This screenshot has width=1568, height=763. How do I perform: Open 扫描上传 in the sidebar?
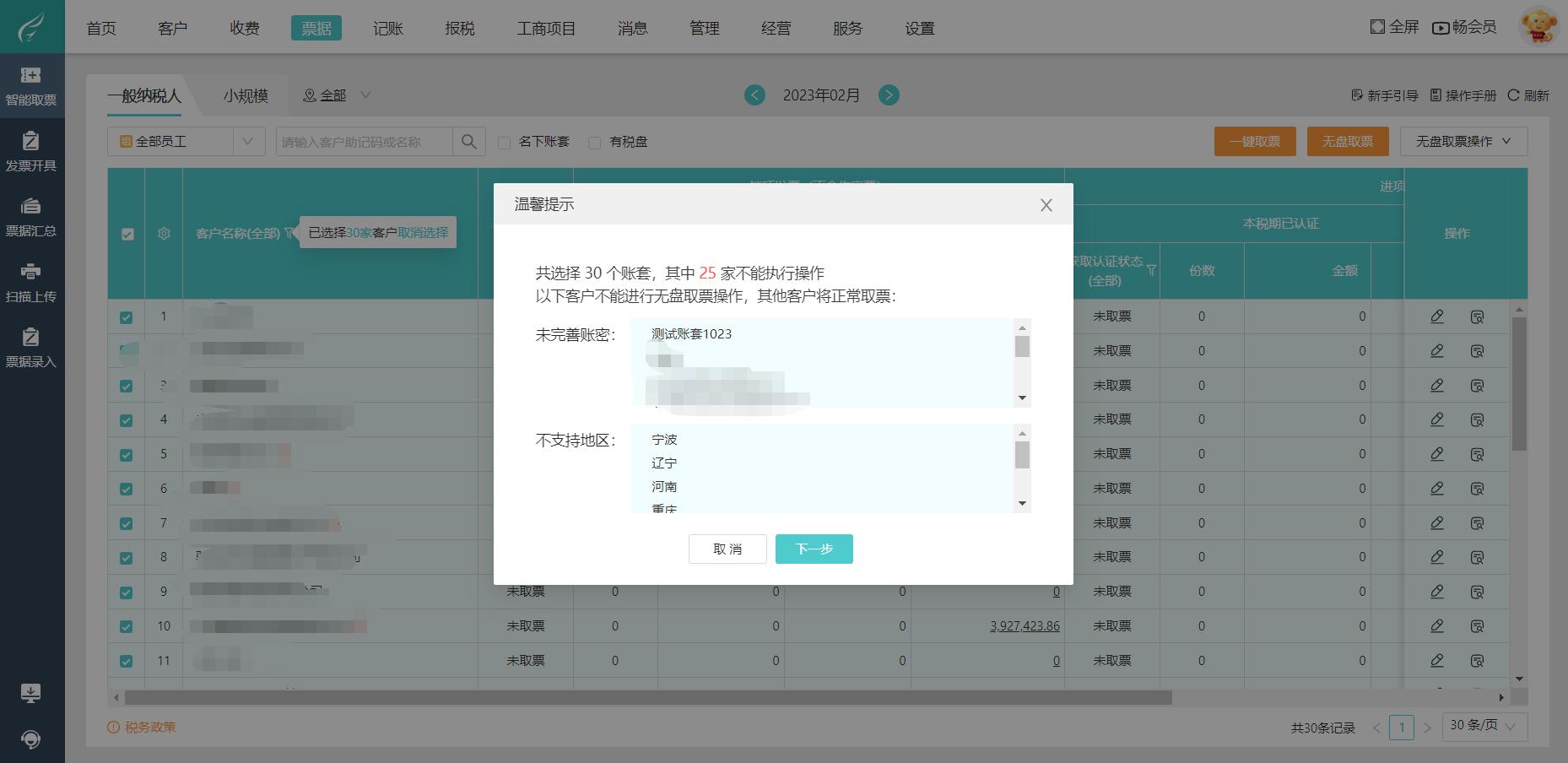pyautogui.click(x=31, y=283)
